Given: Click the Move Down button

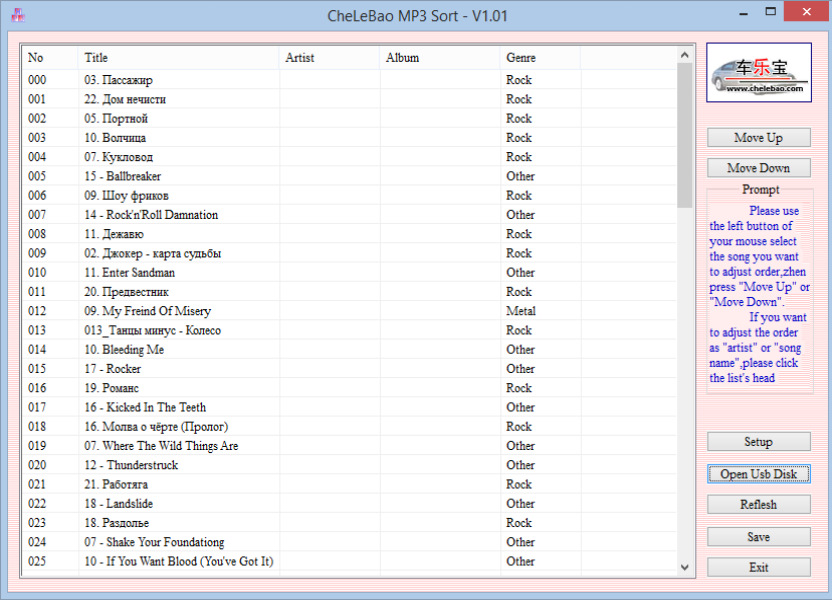Looking at the screenshot, I should (x=759, y=168).
